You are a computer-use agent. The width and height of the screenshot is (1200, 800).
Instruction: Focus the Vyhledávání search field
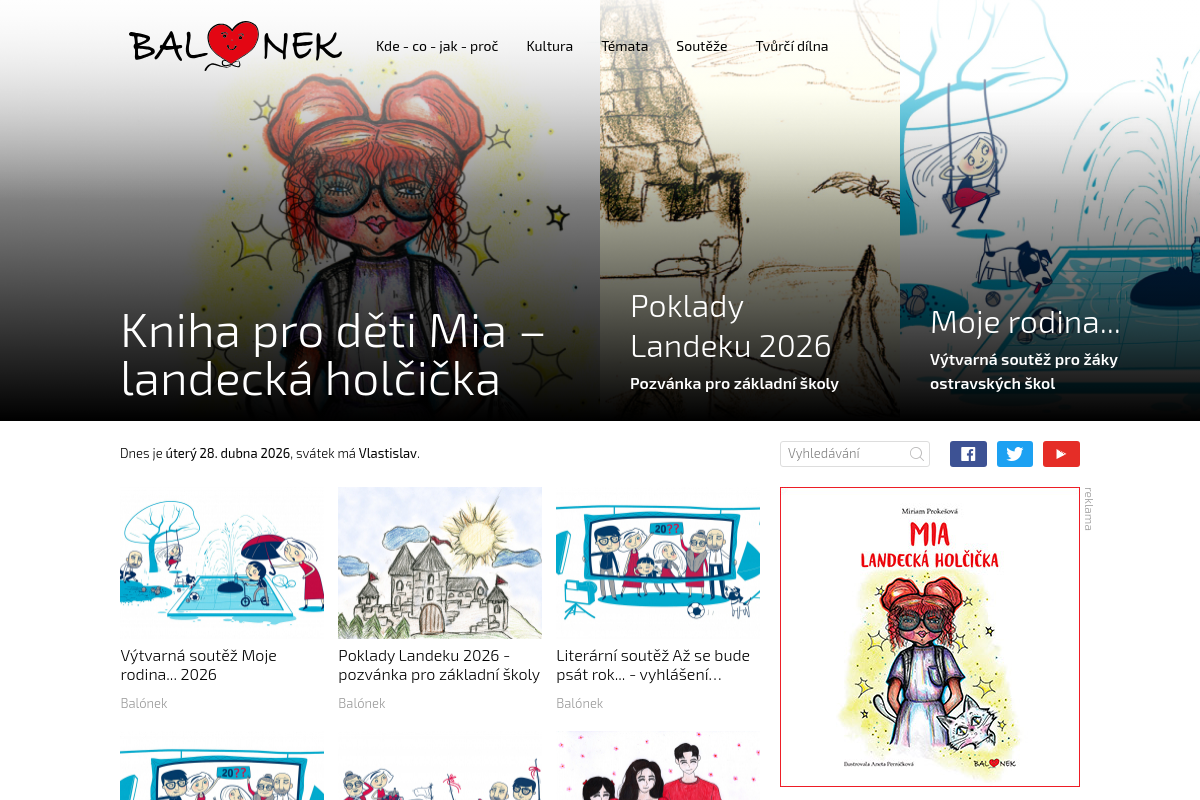pos(855,454)
